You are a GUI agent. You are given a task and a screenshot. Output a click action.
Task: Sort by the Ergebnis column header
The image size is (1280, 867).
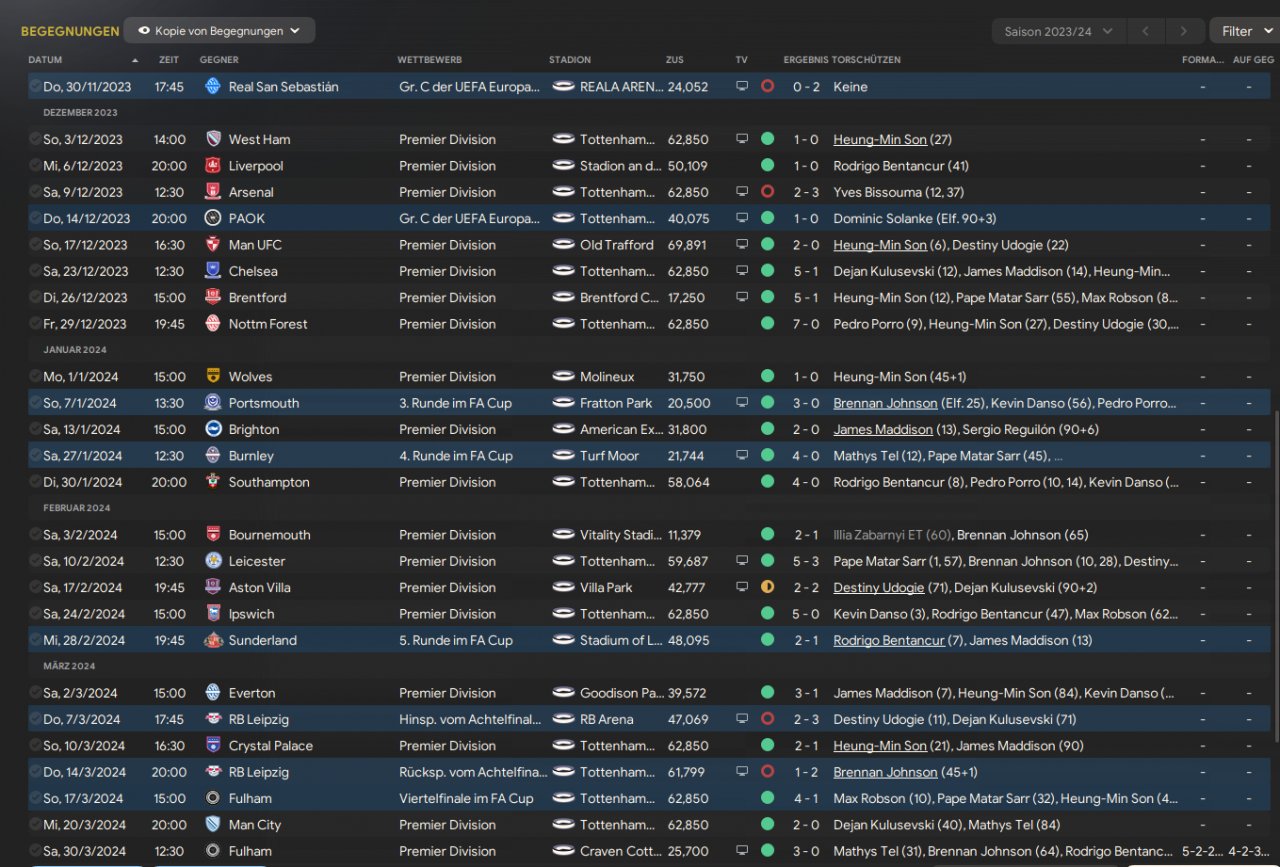coord(805,60)
